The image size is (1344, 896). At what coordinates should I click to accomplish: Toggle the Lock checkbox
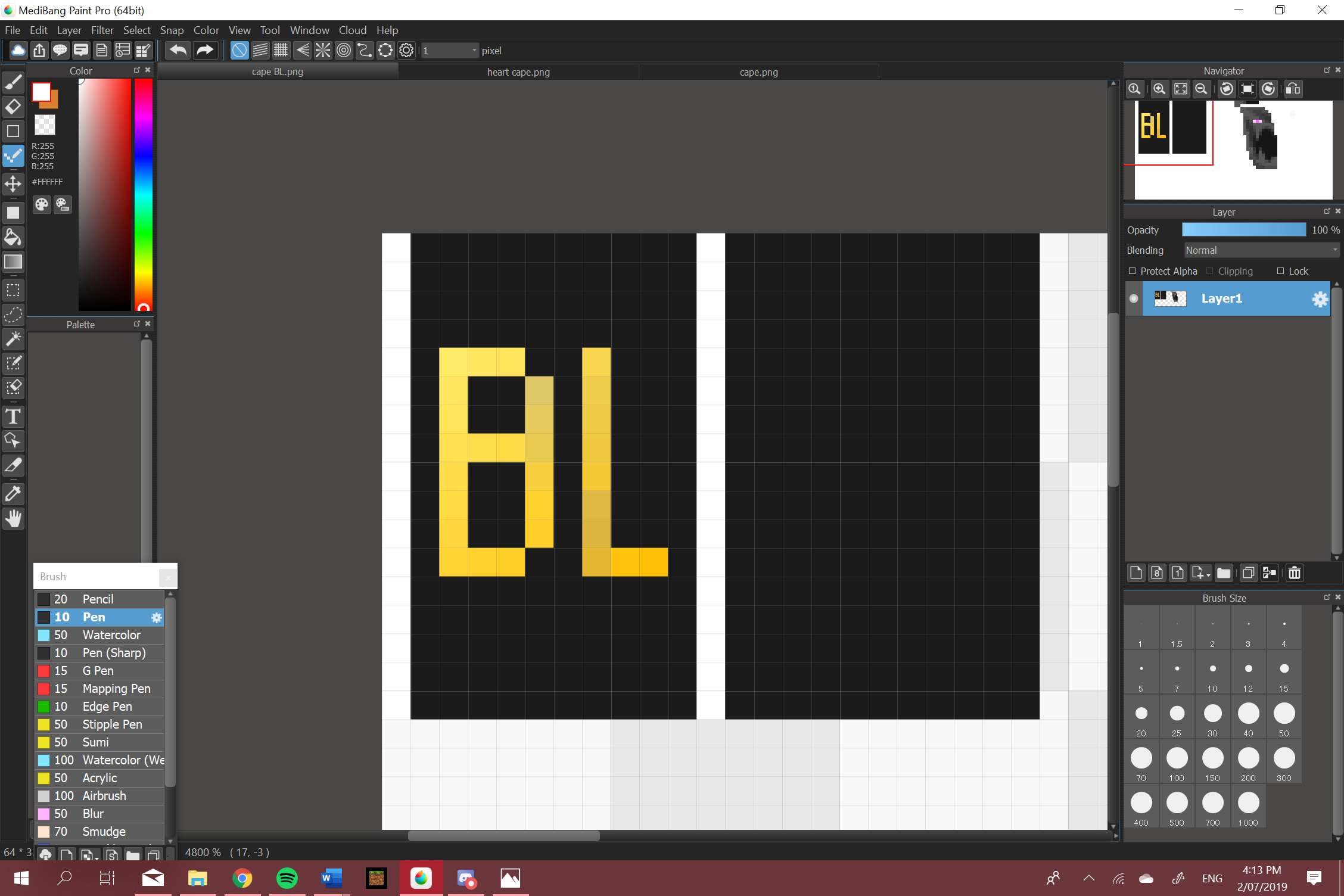point(1280,271)
